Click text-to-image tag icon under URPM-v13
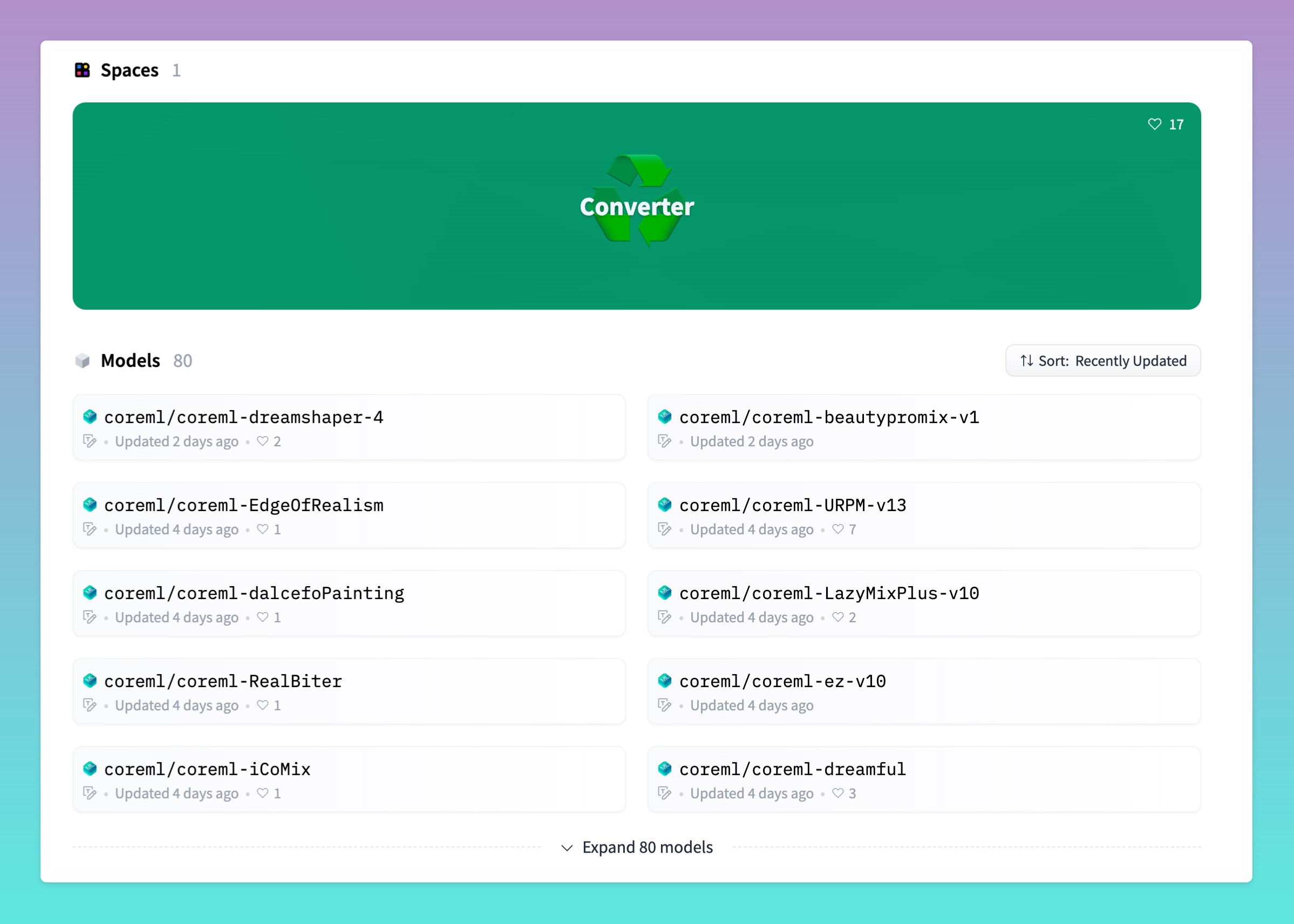The width and height of the screenshot is (1294, 924). point(665,529)
